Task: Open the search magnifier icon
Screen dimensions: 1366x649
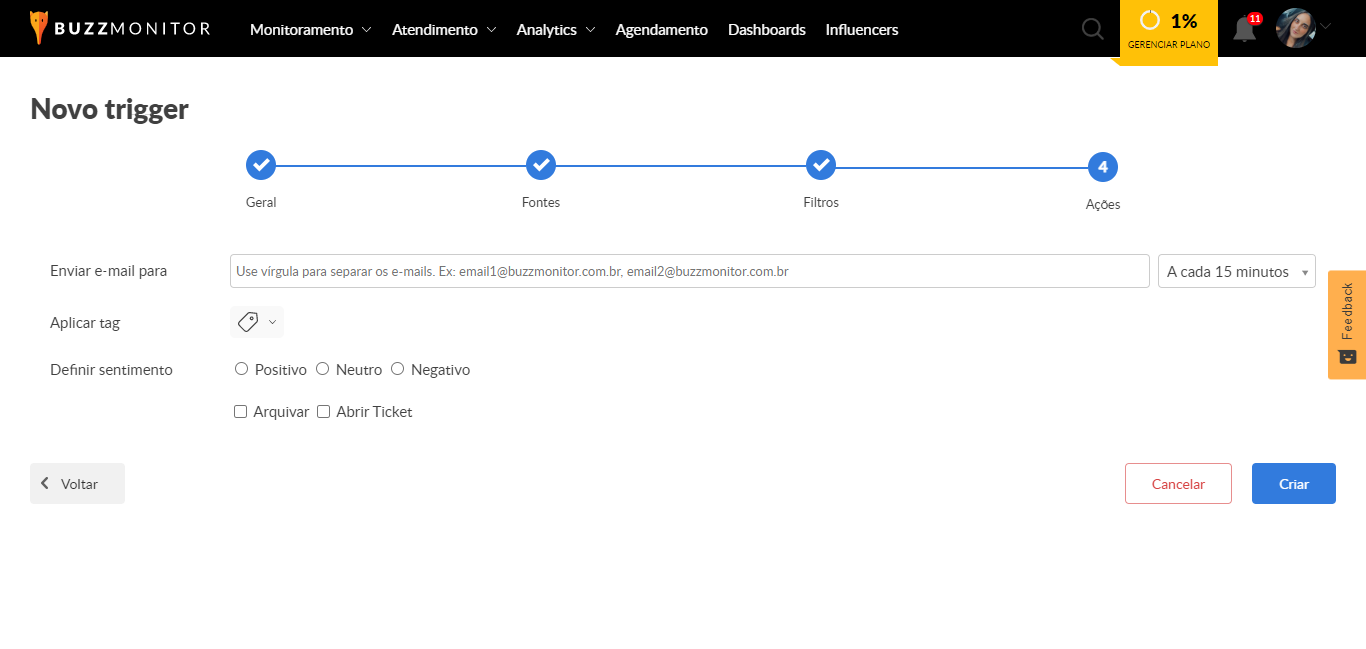Action: click(1093, 29)
